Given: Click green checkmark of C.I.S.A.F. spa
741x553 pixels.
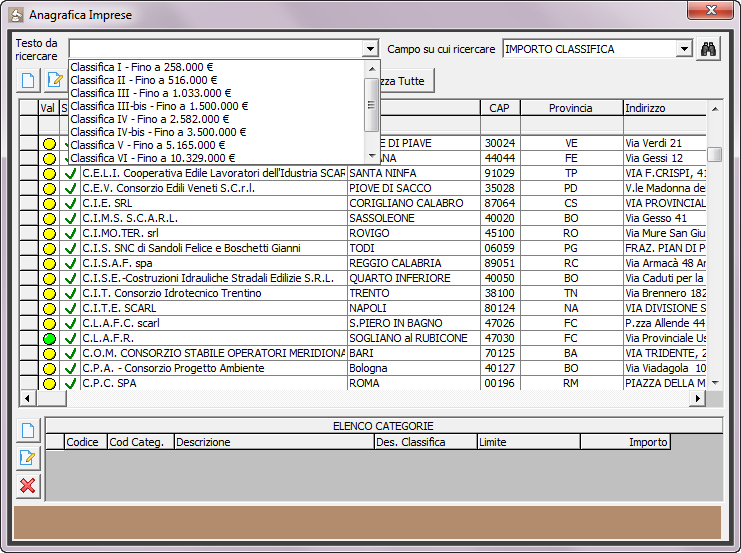Looking at the screenshot, I should [x=70, y=263].
